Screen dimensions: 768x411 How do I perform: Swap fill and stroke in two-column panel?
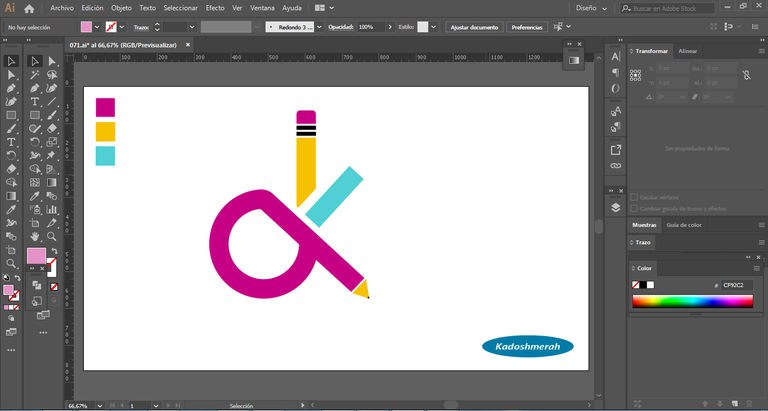pyautogui.click(x=54, y=250)
